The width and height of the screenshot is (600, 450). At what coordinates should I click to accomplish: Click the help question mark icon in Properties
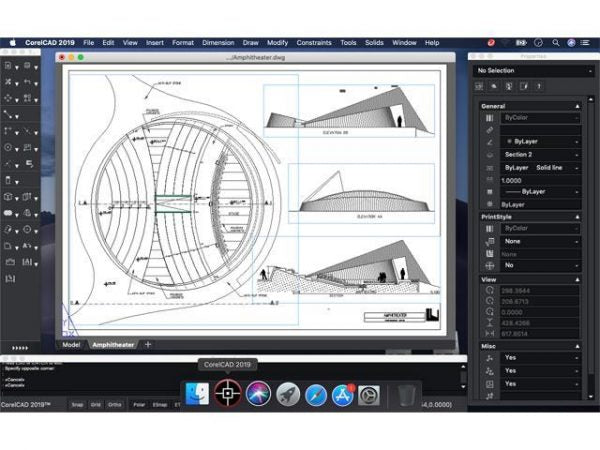click(539, 86)
